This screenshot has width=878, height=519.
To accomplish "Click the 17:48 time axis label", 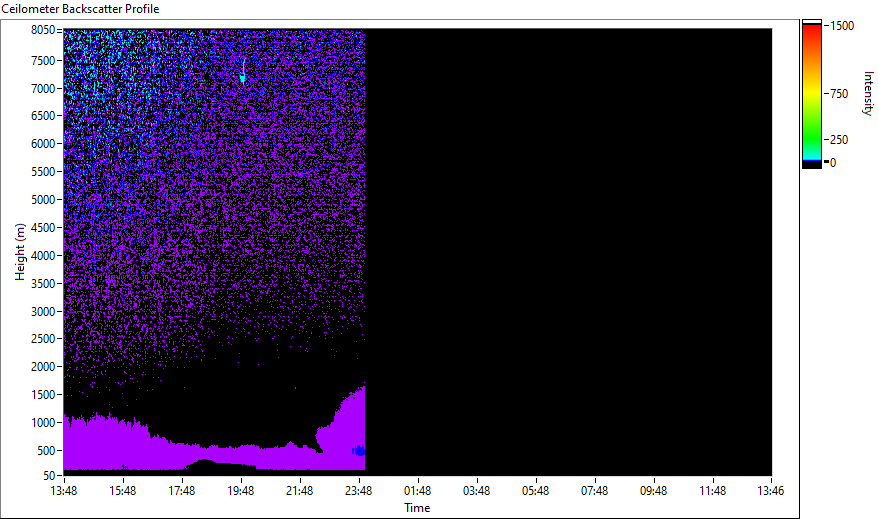I will pyautogui.click(x=181, y=491).
